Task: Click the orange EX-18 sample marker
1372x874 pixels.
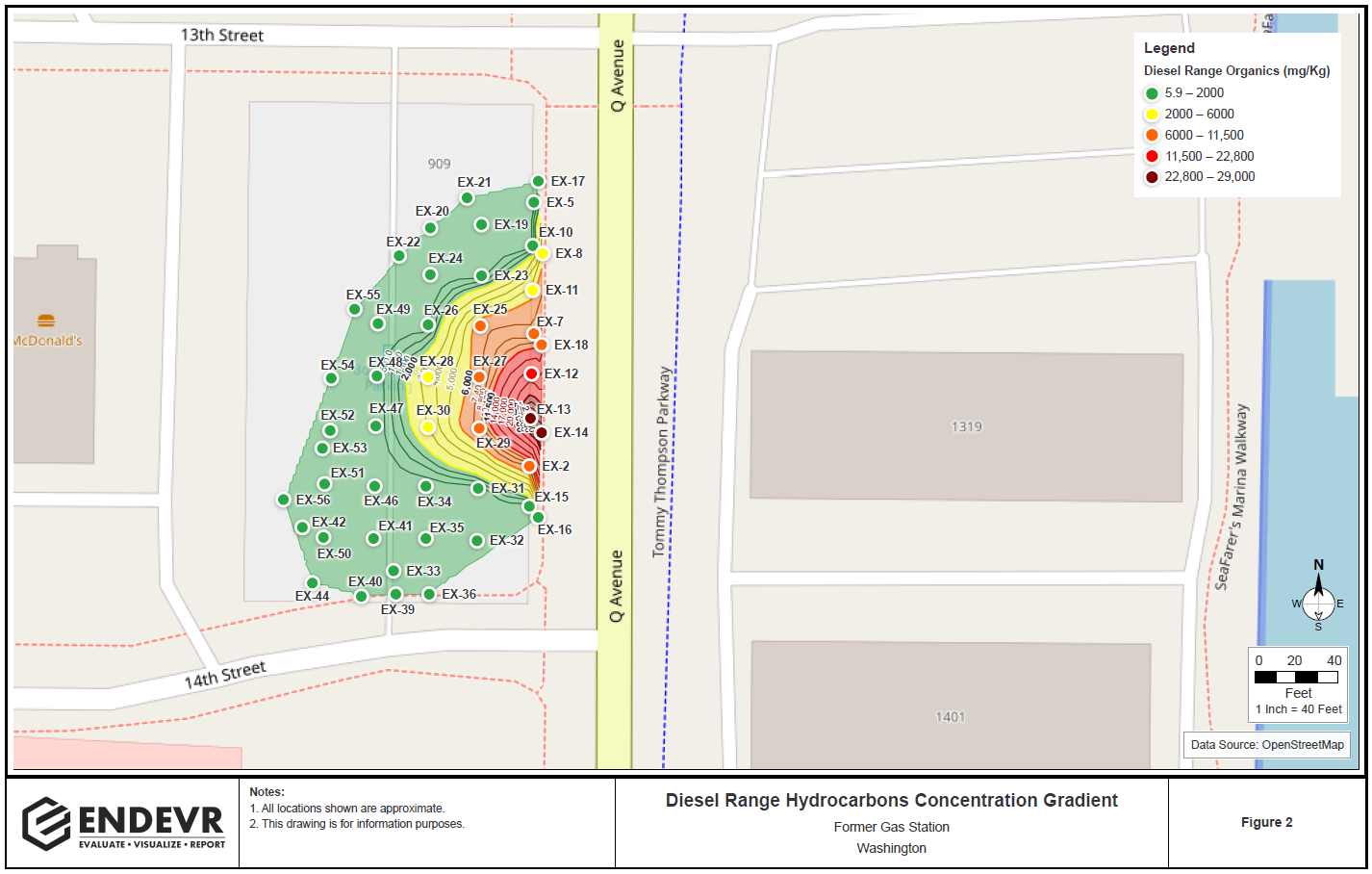Action: coord(542,345)
